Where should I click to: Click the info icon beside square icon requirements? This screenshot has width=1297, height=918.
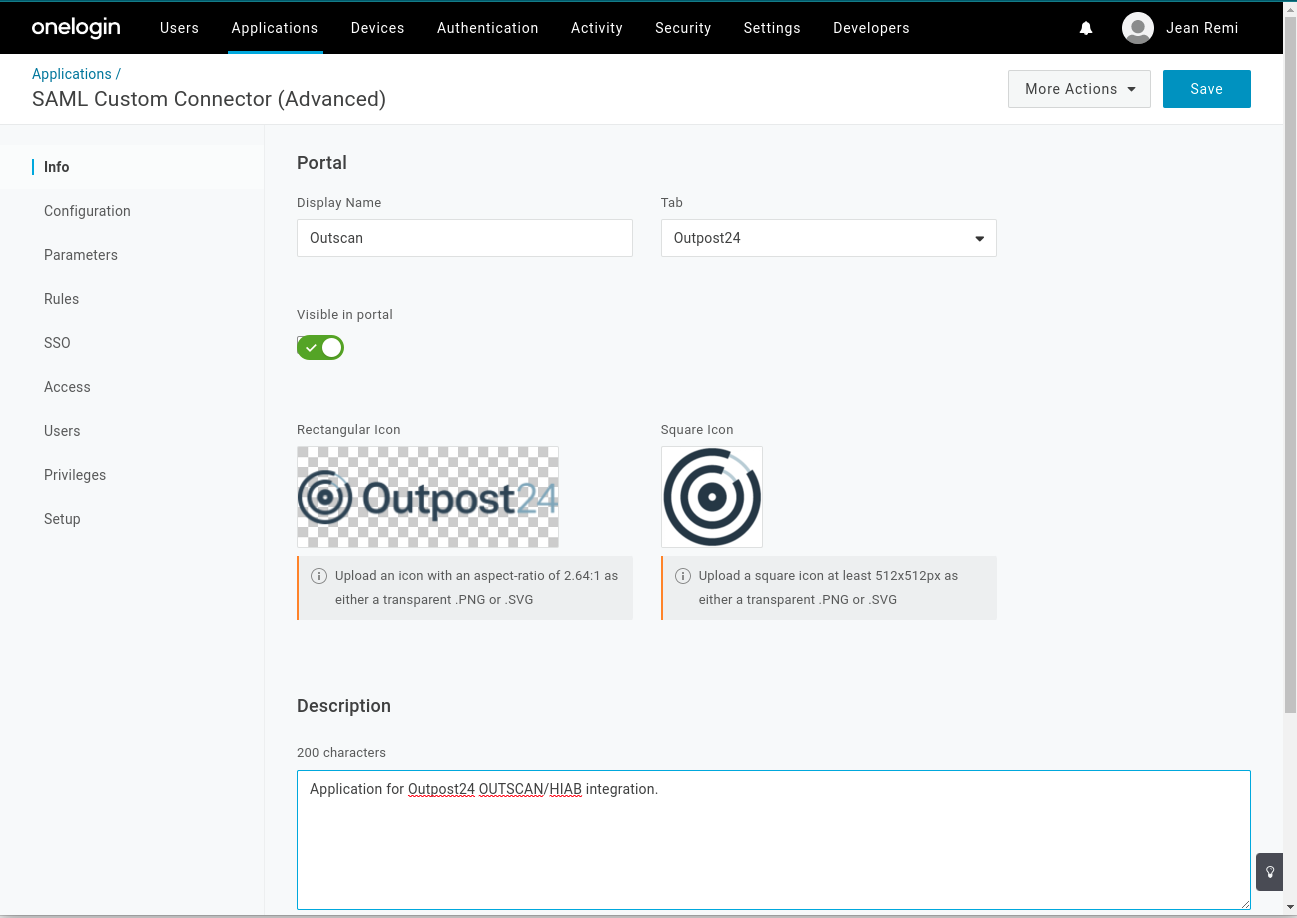pyautogui.click(x=683, y=575)
